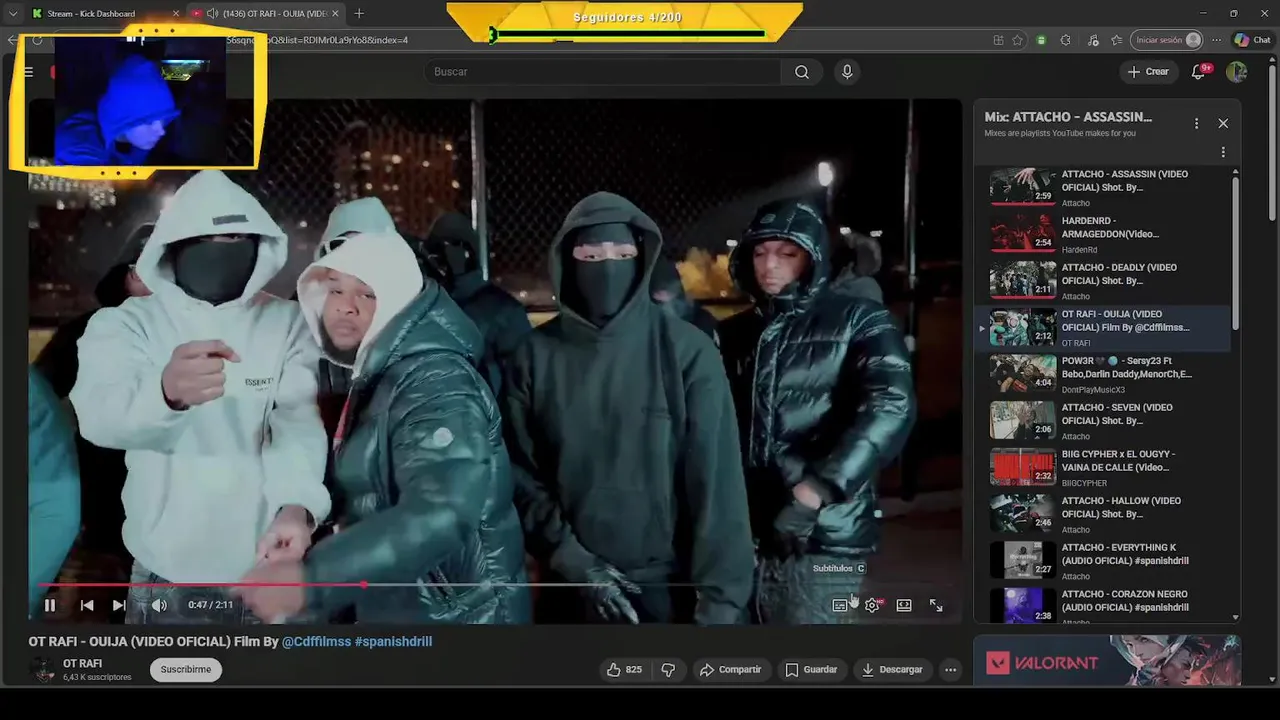Play ATTACHO - ASSASSIN from the mix
The image size is (1280, 720).
tap(1104, 187)
